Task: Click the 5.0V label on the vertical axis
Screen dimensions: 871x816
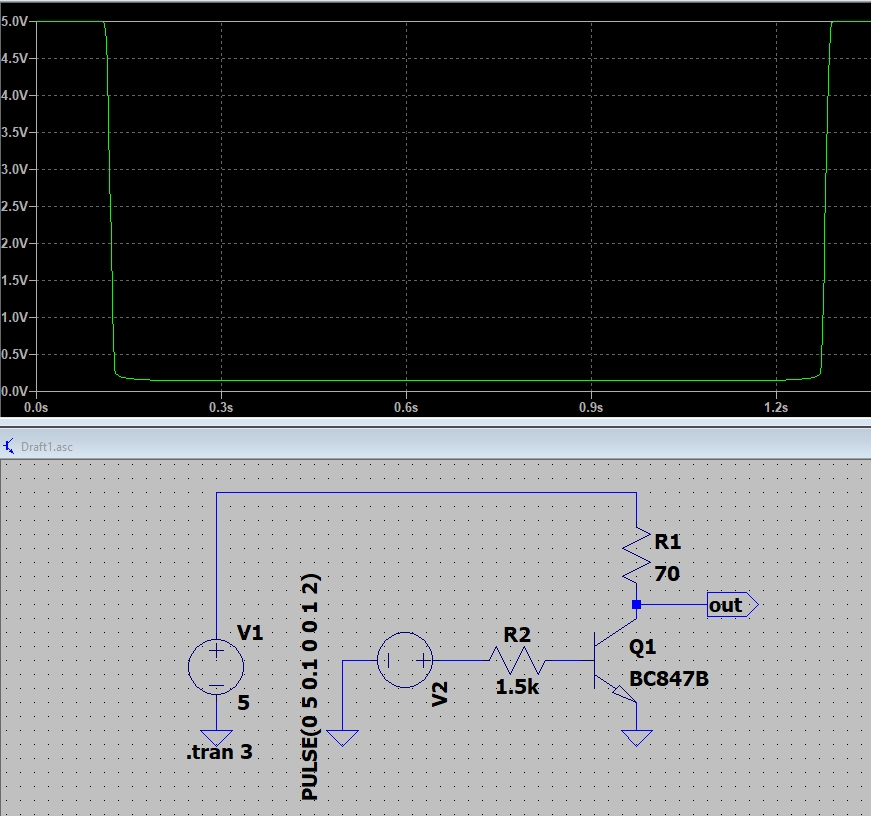Action: click(14, 21)
